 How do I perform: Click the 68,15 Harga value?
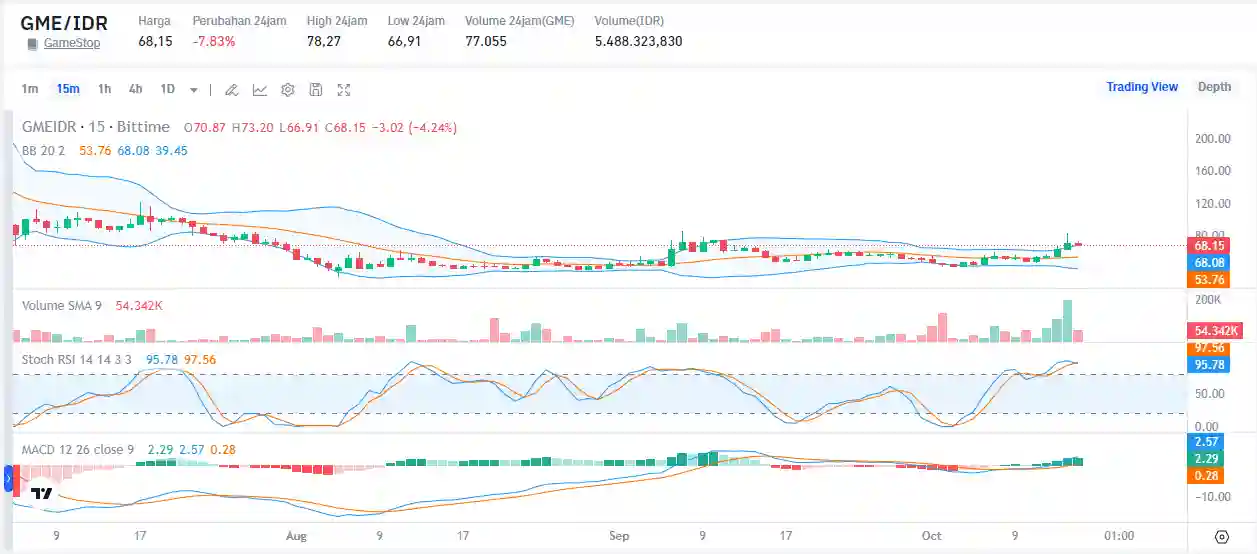(155, 42)
